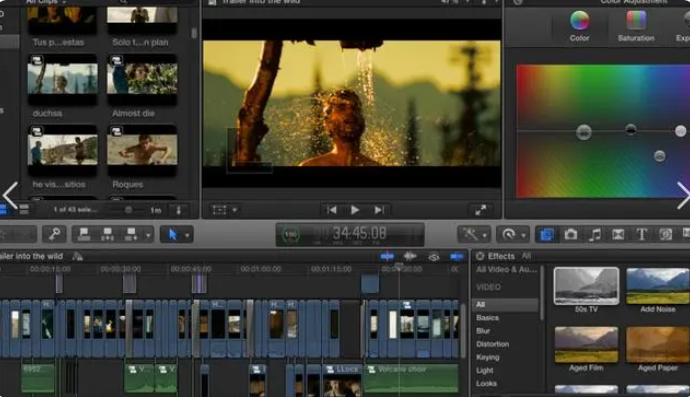Adjust the clip duration zoom slider
The image size is (690, 397).
coord(128,210)
